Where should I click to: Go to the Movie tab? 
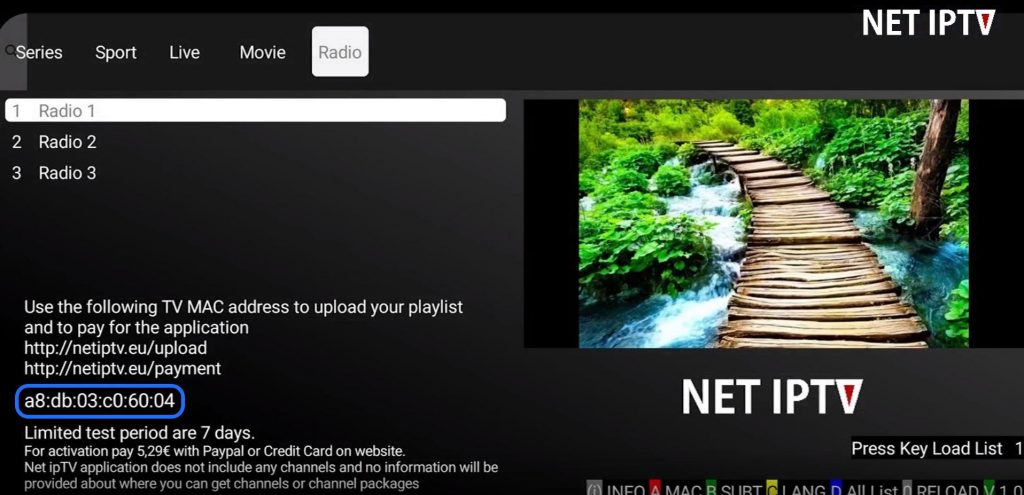click(x=263, y=53)
